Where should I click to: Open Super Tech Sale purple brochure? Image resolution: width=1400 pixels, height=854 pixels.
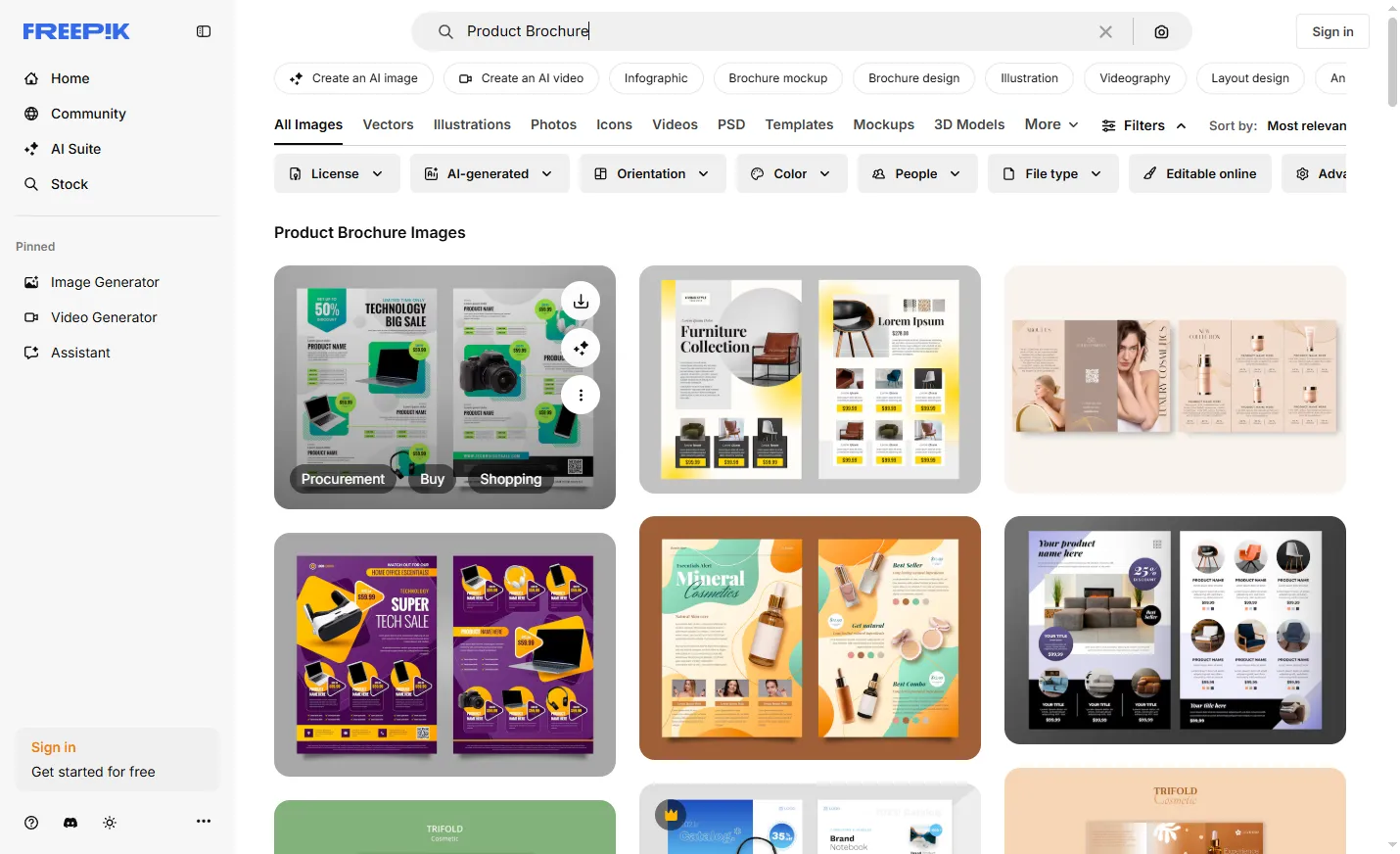point(444,654)
